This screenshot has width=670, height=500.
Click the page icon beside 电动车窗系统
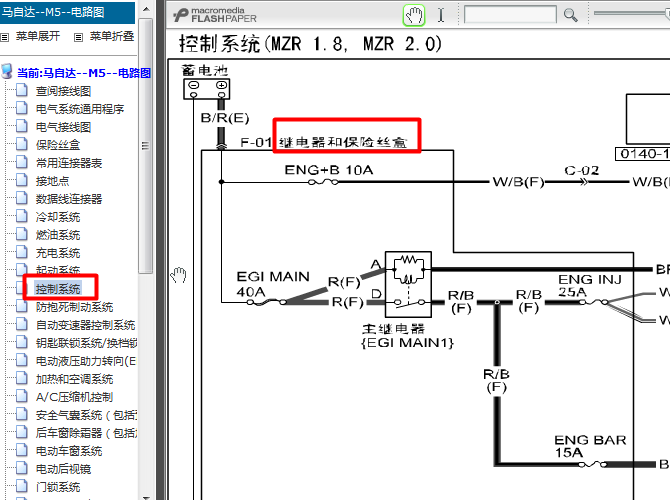(22, 450)
